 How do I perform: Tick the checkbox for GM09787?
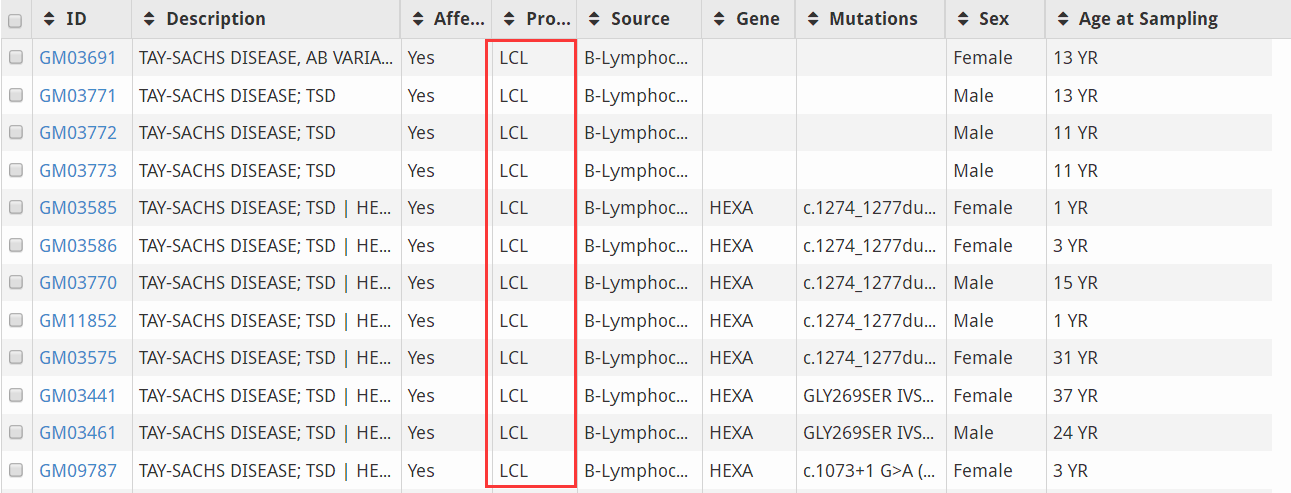click(16, 470)
